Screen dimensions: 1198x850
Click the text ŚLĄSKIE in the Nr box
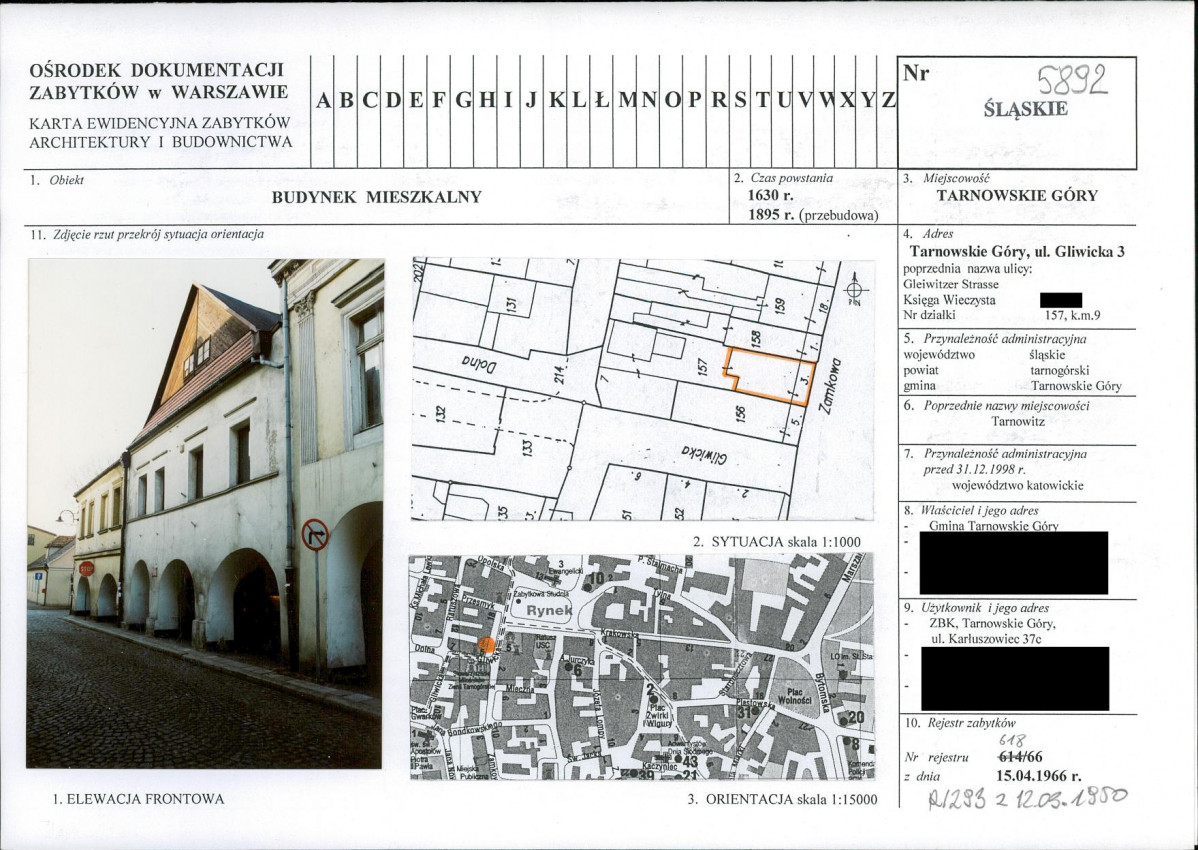click(1025, 109)
